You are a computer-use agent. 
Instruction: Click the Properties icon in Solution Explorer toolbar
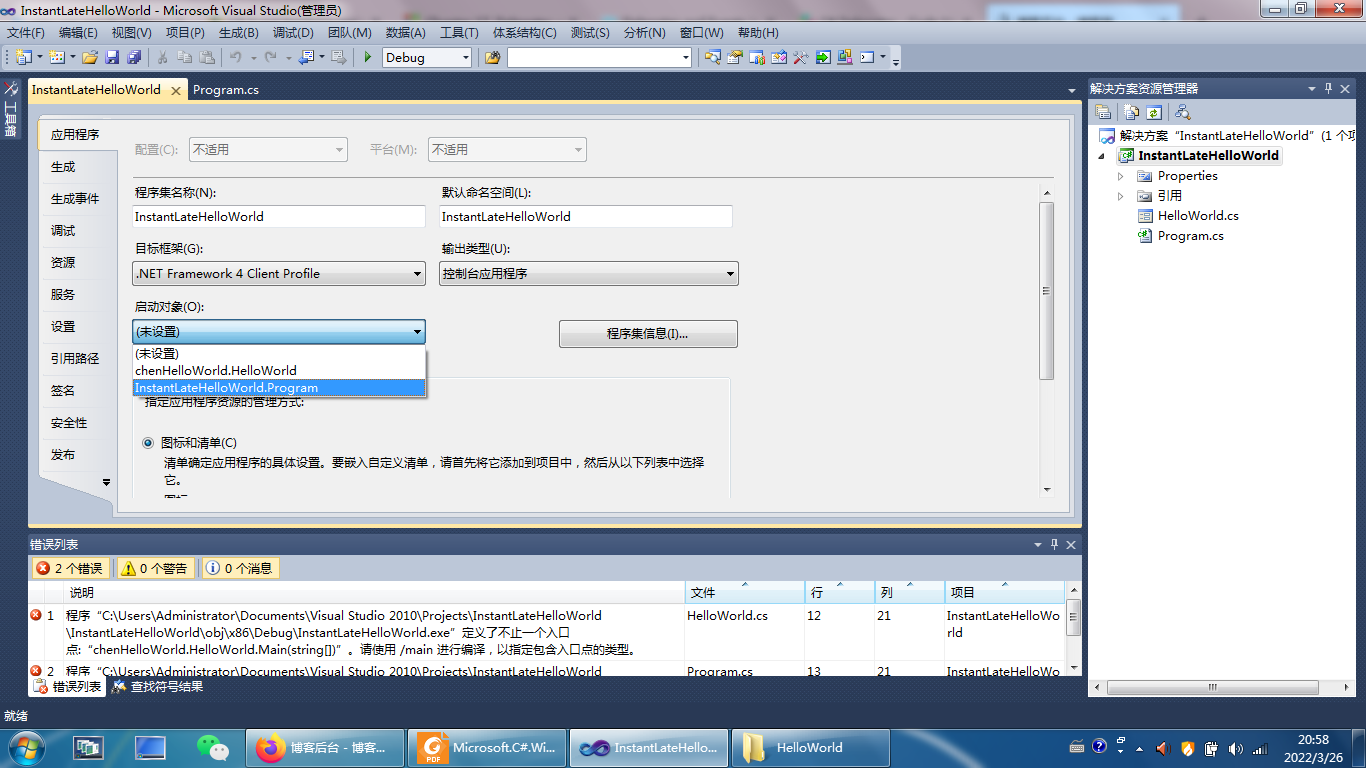point(1103,112)
